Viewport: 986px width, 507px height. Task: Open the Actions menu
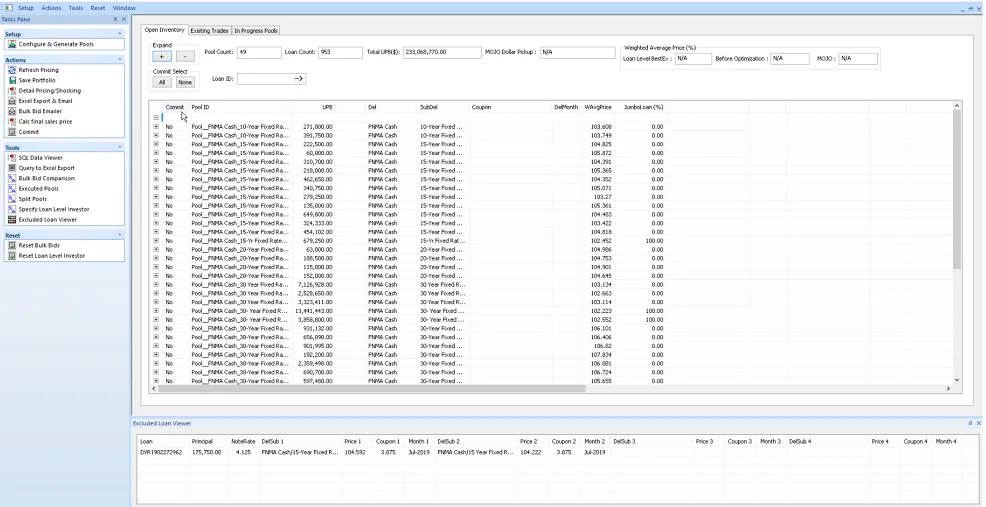tap(52, 8)
